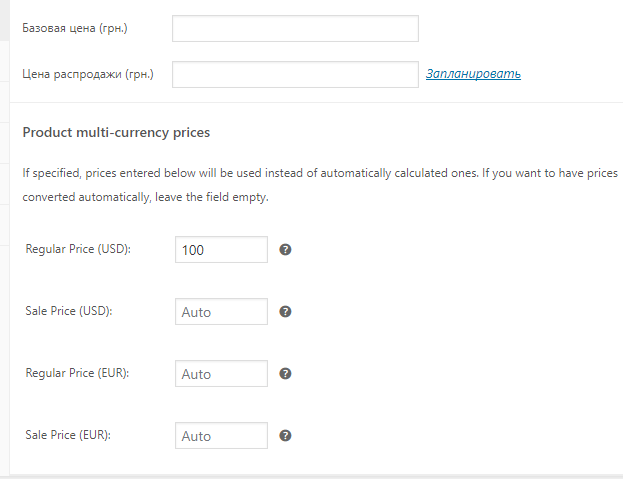Click the Regular Price (EUR) label text
The width and height of the screenshot is (623, 479).
(77, 373)
